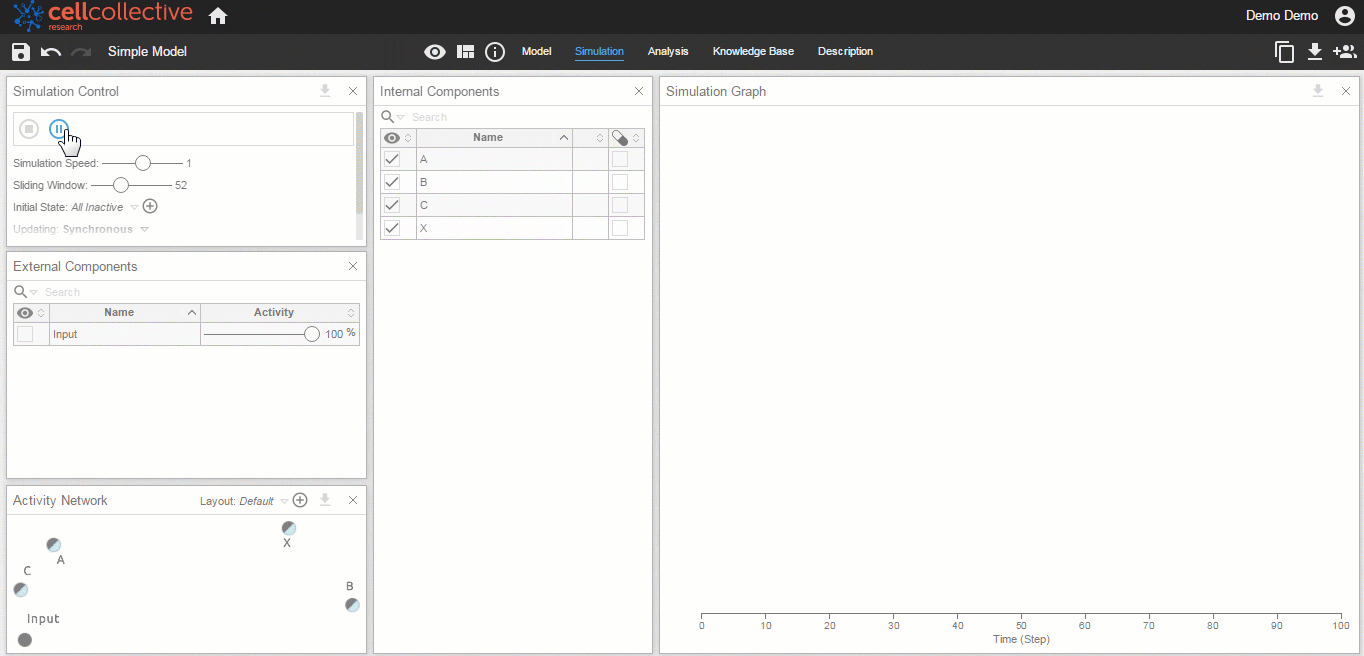The width and height of the screenshot is (1364, 656).
Task: Download the Simulation Graph
Action: pos(1318,91)
